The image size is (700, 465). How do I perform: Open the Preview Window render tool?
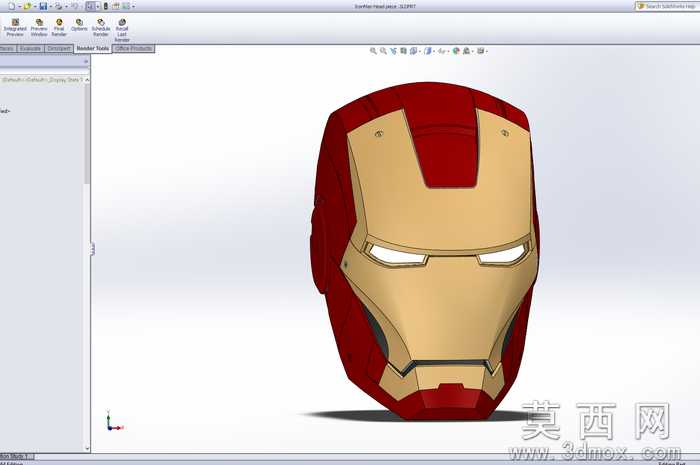(39, 28)
